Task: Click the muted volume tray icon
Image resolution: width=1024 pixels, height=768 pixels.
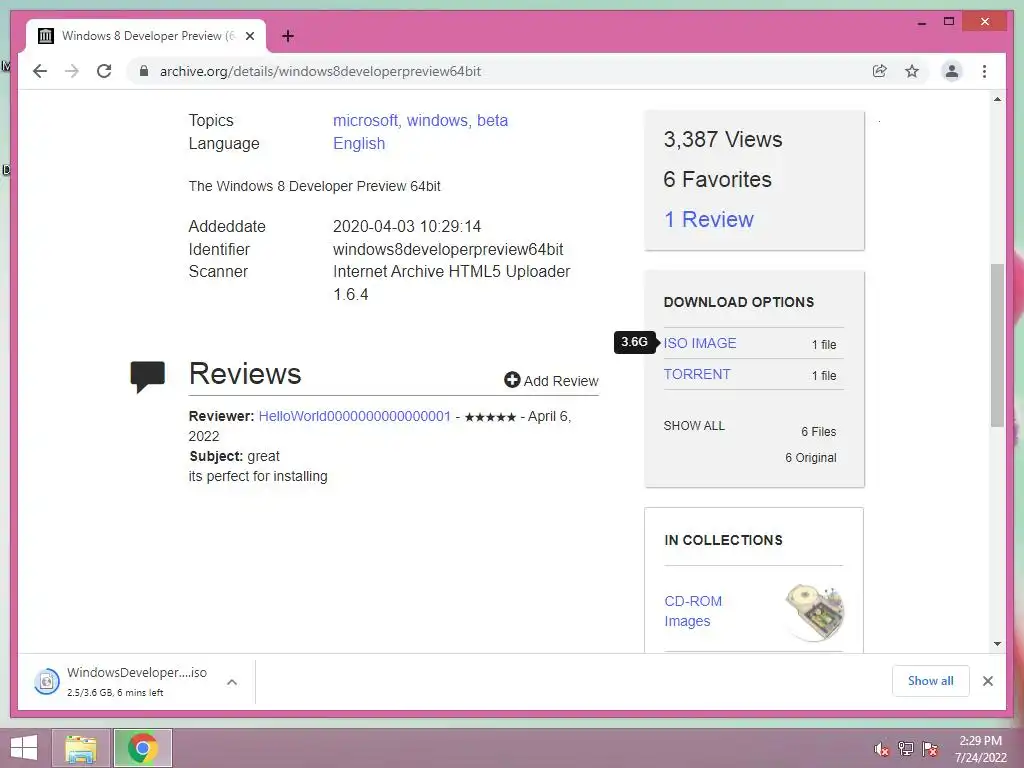Action: pos(881,749)
